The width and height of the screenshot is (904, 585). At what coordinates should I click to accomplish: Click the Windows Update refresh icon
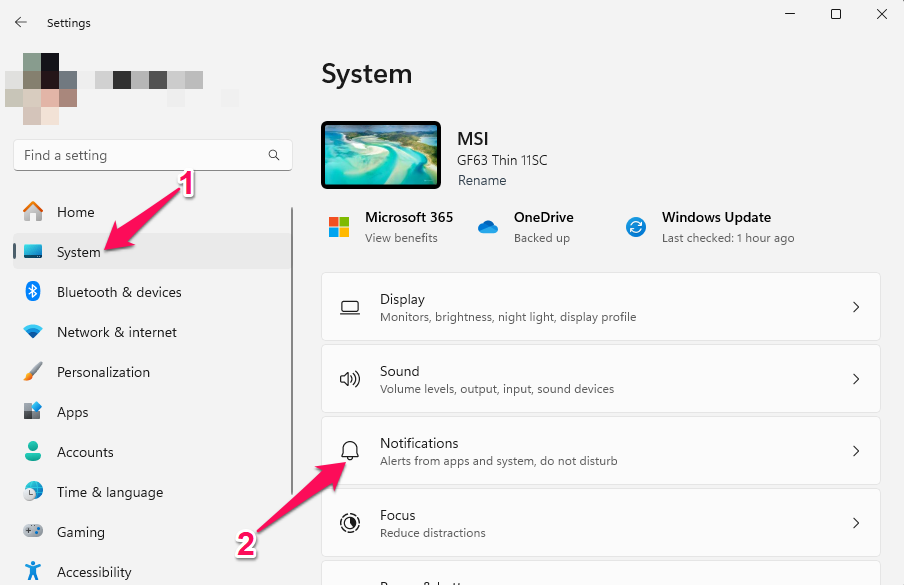pos(636,227)
